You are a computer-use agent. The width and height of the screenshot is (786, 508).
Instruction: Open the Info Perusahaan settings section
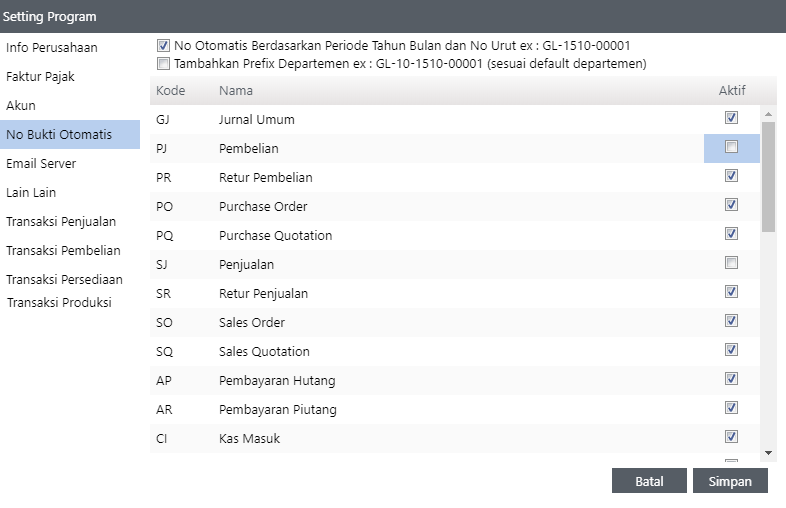click(x=52, y=47)
